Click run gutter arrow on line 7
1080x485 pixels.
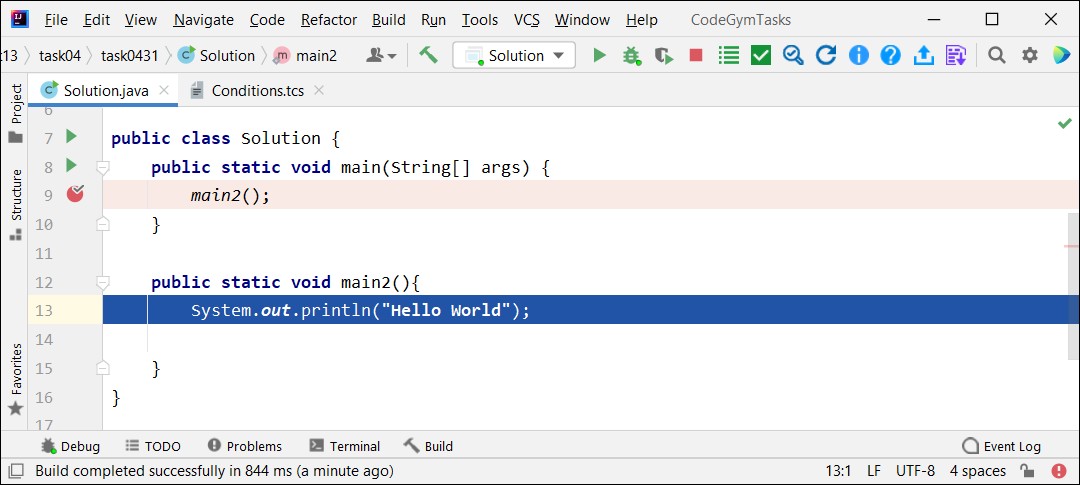point(71,136)
